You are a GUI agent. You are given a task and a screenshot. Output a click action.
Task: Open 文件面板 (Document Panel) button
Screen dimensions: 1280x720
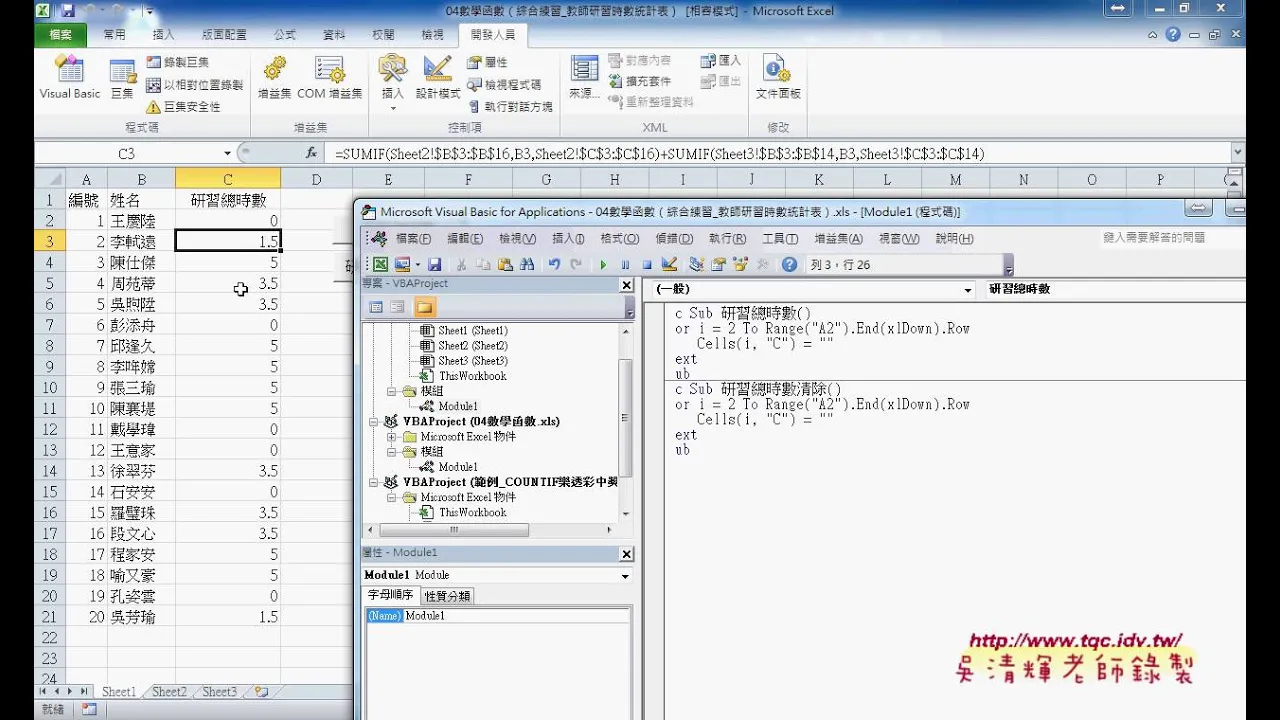[778, 78]
